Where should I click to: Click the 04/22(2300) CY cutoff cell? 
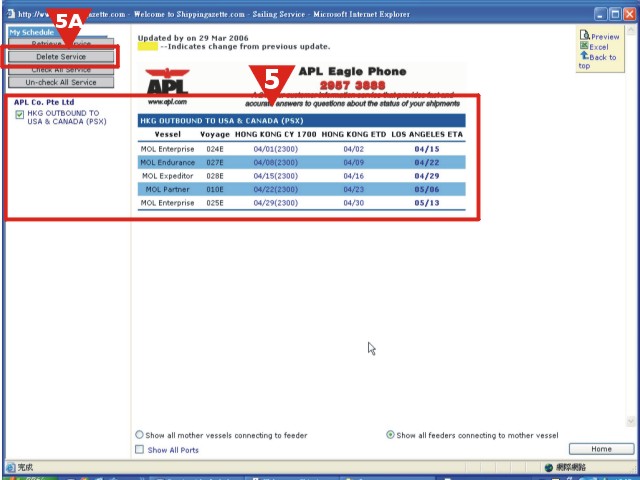(276, 189)
